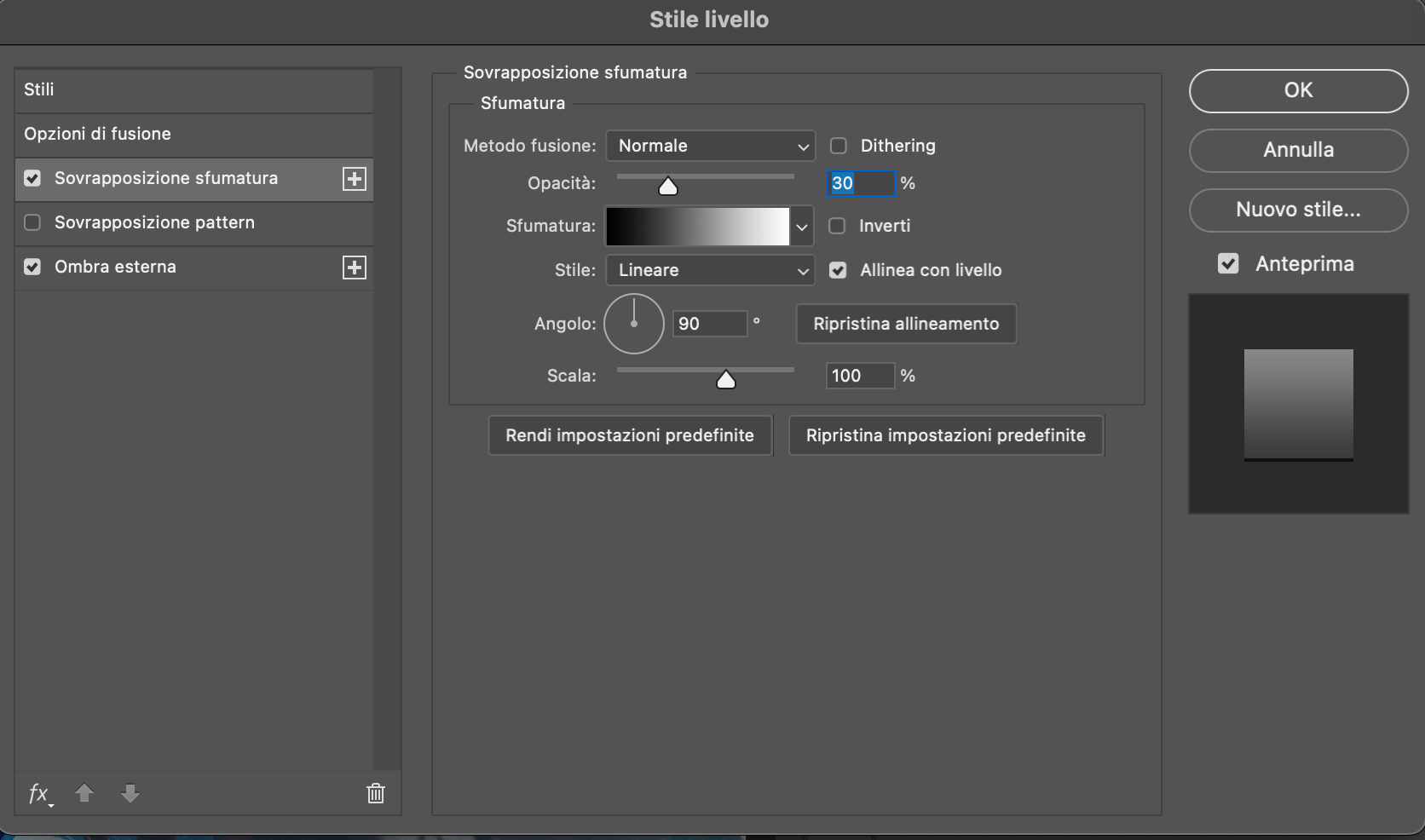Add another Ombra esterna with plus icon

[x=355, y=268]
